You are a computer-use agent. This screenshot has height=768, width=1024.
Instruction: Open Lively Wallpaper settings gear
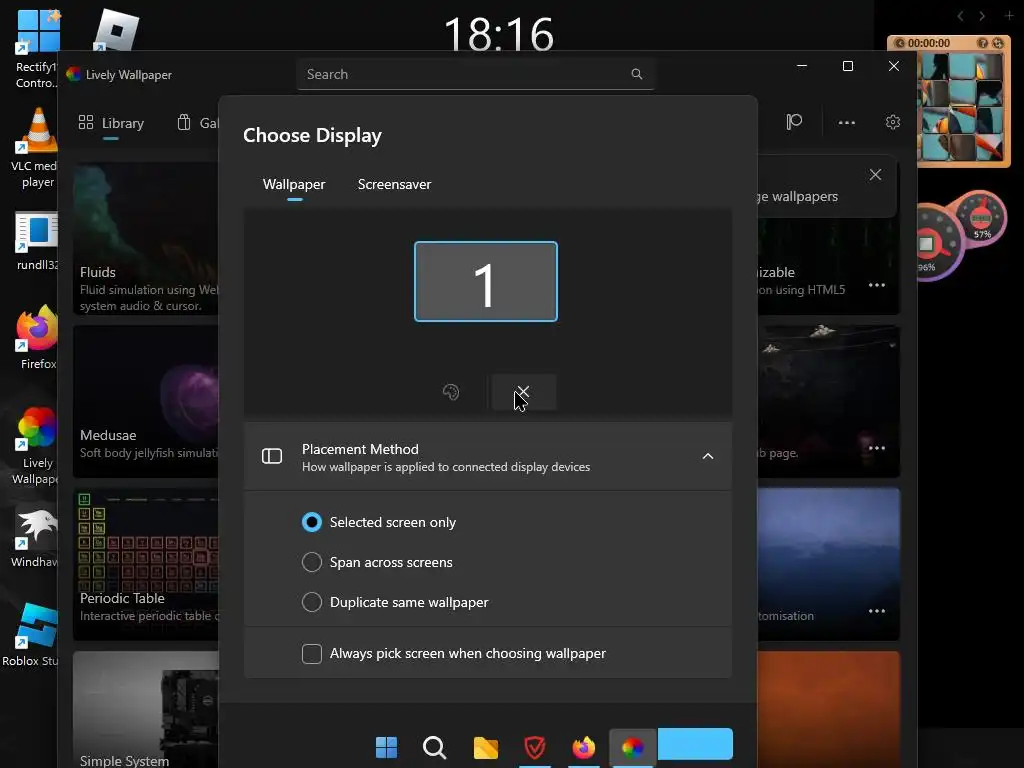(x=893, y=122)
